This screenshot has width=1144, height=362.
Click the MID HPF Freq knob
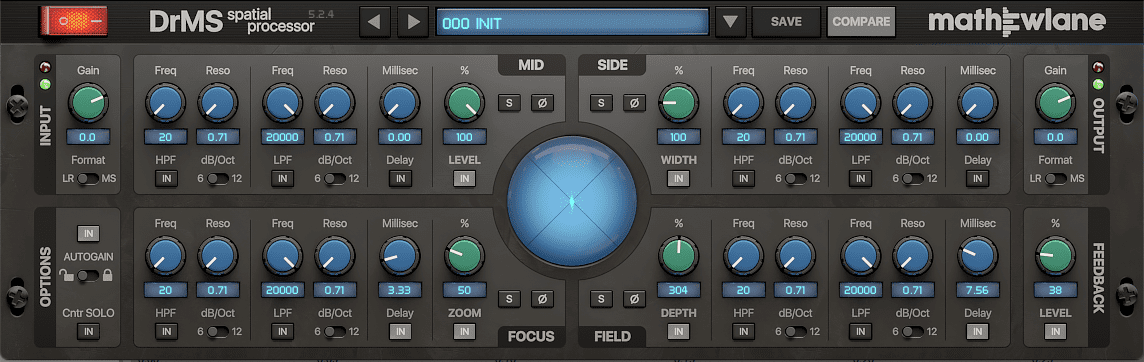coord(166,103)
